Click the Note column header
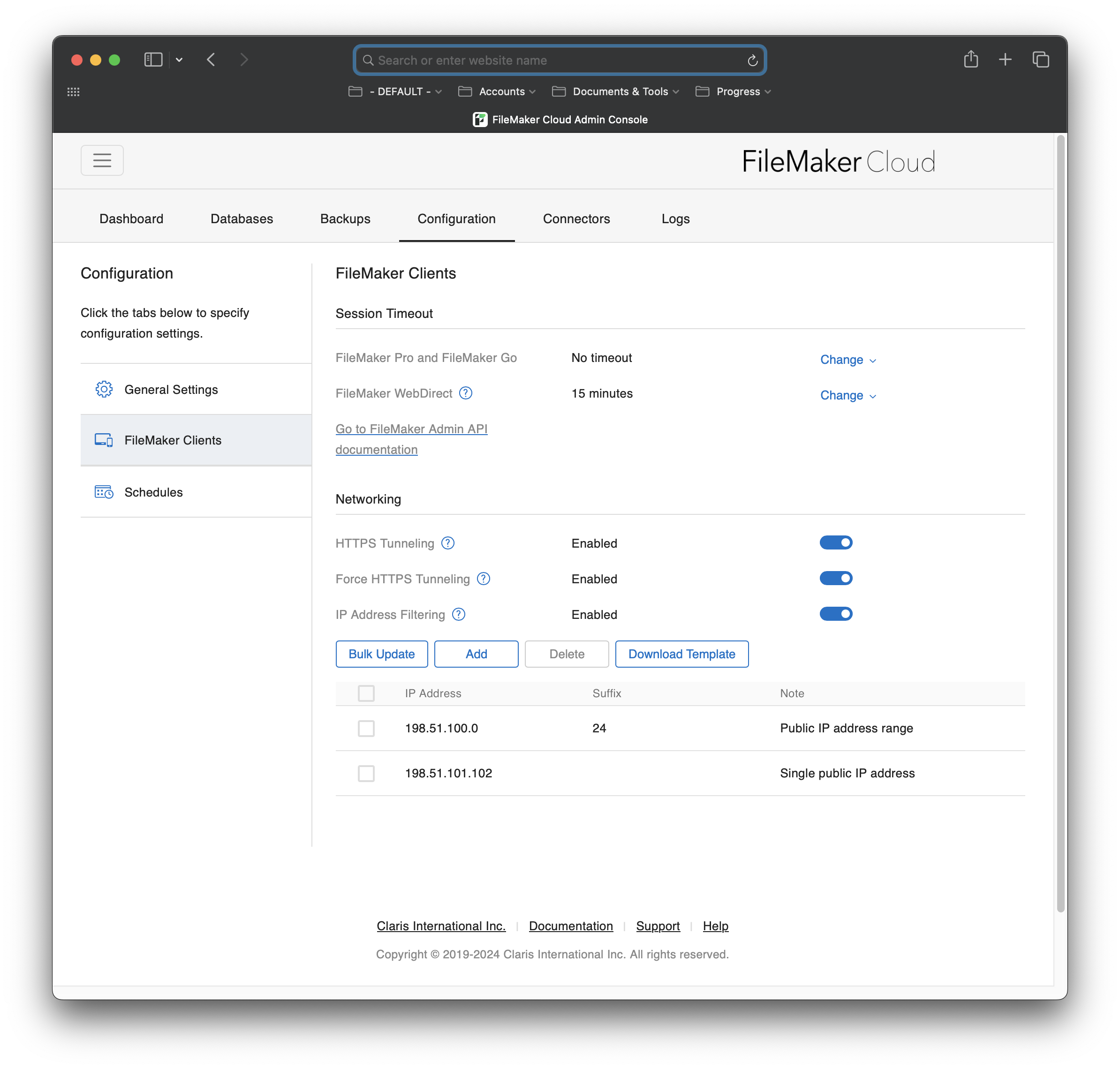1120x1069 pixels. coord(792,693)
